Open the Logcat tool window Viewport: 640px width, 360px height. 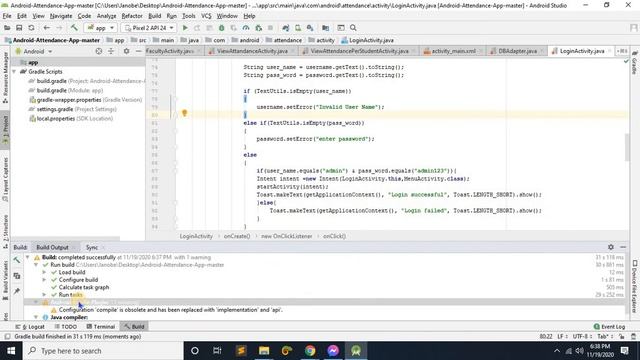click(29, 327)
